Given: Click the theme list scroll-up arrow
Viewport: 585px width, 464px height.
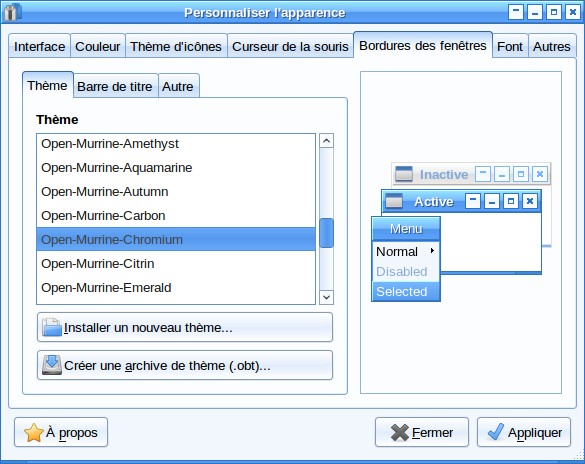Looking at the screenshot, I should click(326, 141).
